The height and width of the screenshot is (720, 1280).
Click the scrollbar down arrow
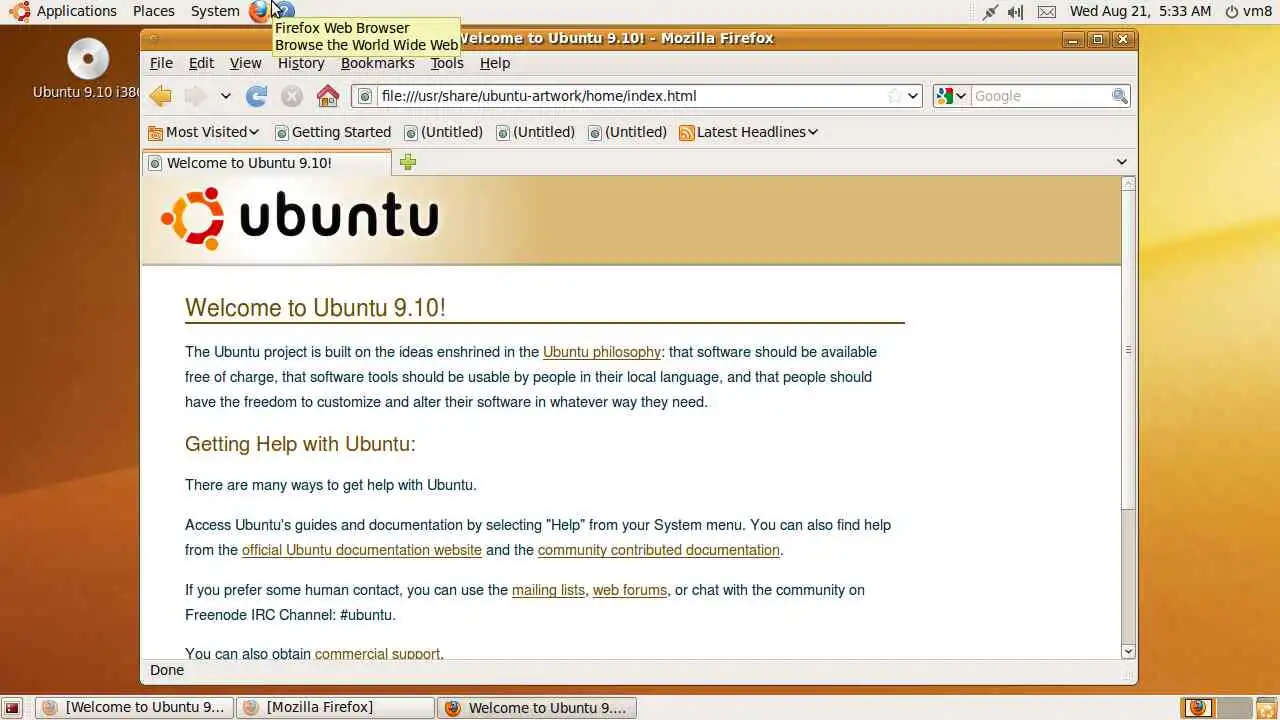click(1128, 651)
